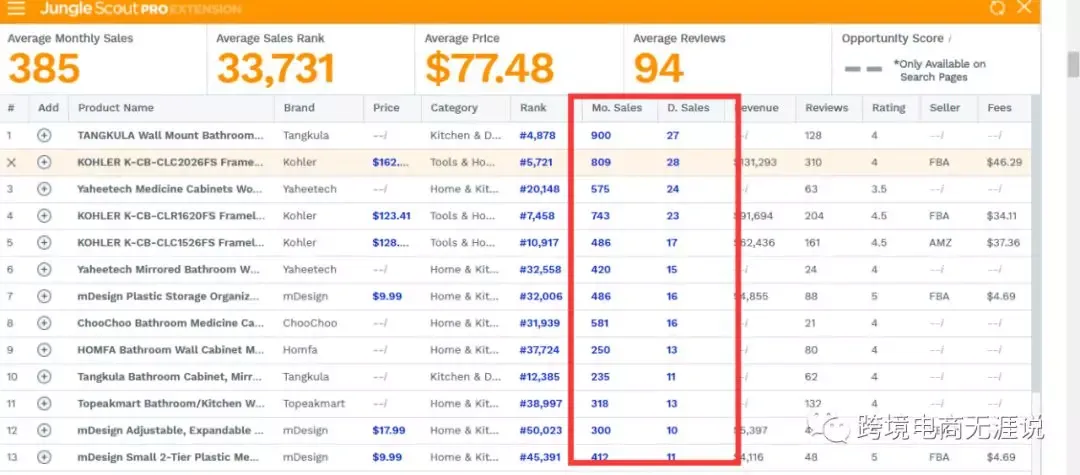Sort by Fees column header

coord(999,108)
